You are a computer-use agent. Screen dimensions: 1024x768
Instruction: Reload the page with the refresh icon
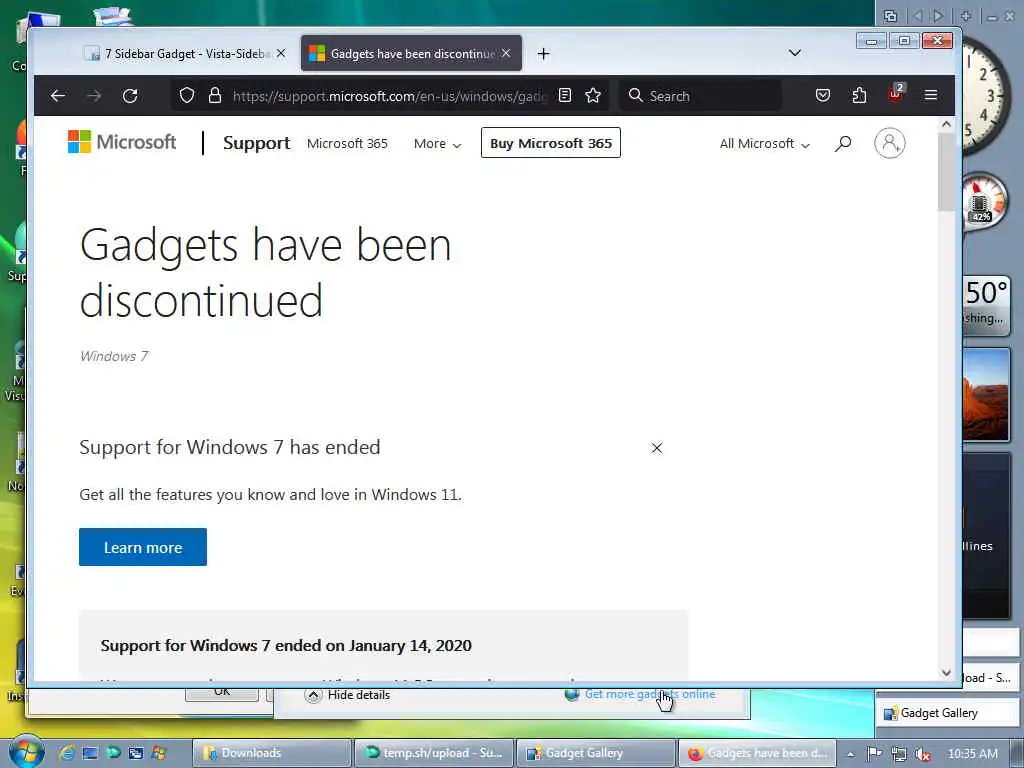pyautogui.click(x=130, y=96)
